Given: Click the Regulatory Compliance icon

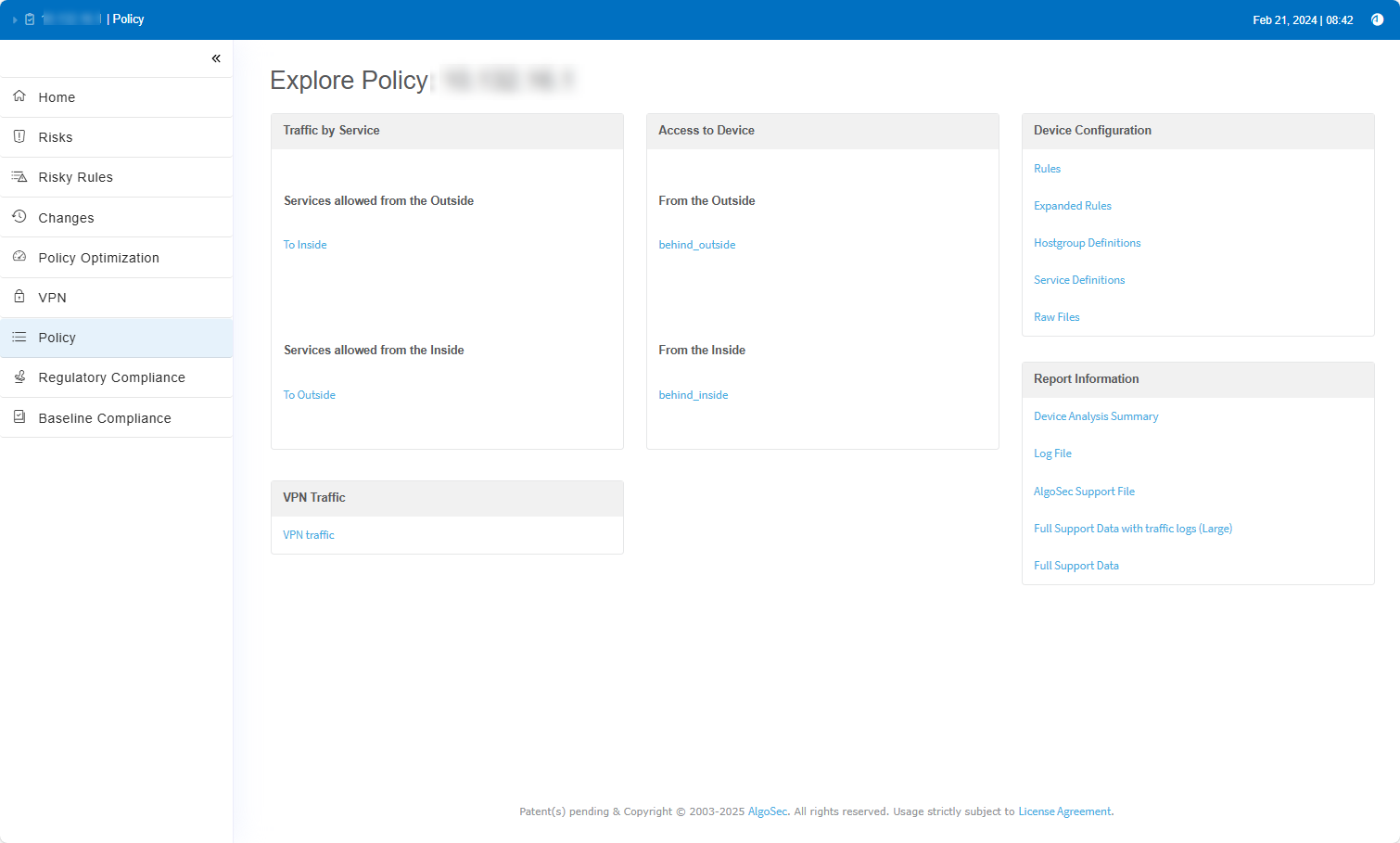Looking at the screenshot, I should [x=19, y=377].
